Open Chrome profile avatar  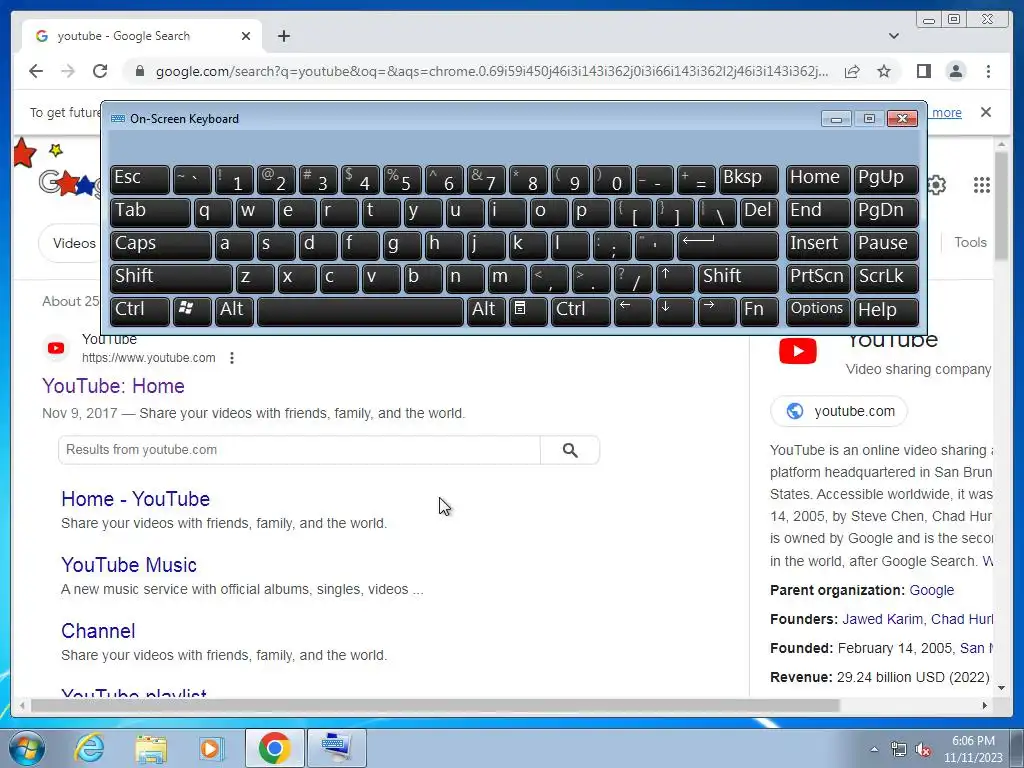[x=956, y=71]
